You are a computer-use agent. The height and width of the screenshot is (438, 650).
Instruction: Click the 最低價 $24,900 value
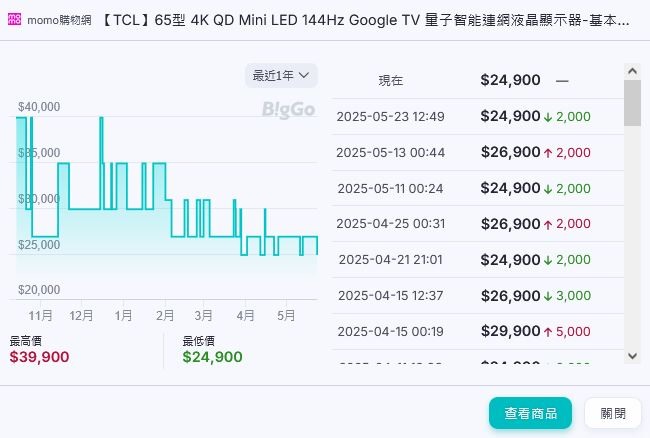(212, 357)
